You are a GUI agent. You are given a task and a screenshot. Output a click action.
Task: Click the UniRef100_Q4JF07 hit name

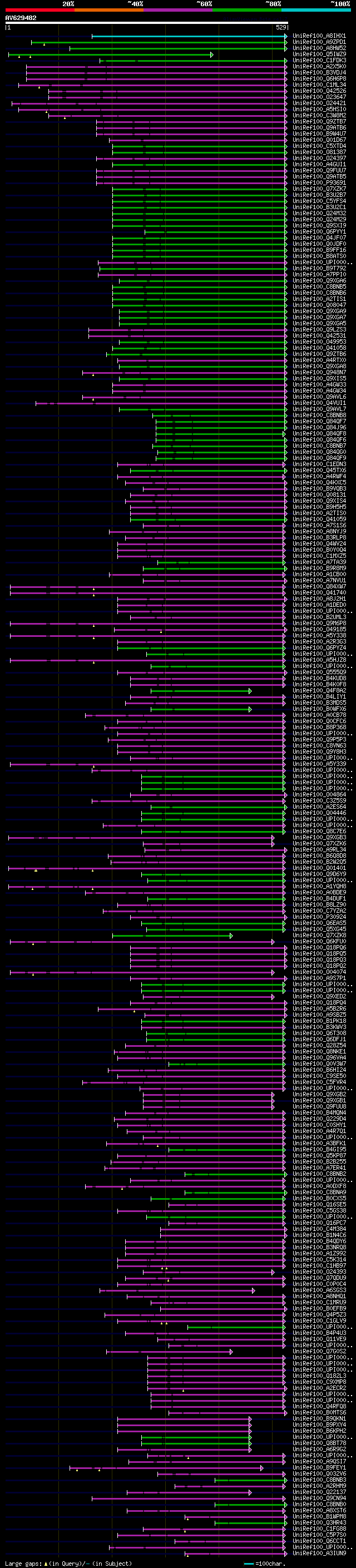[319, 238]
